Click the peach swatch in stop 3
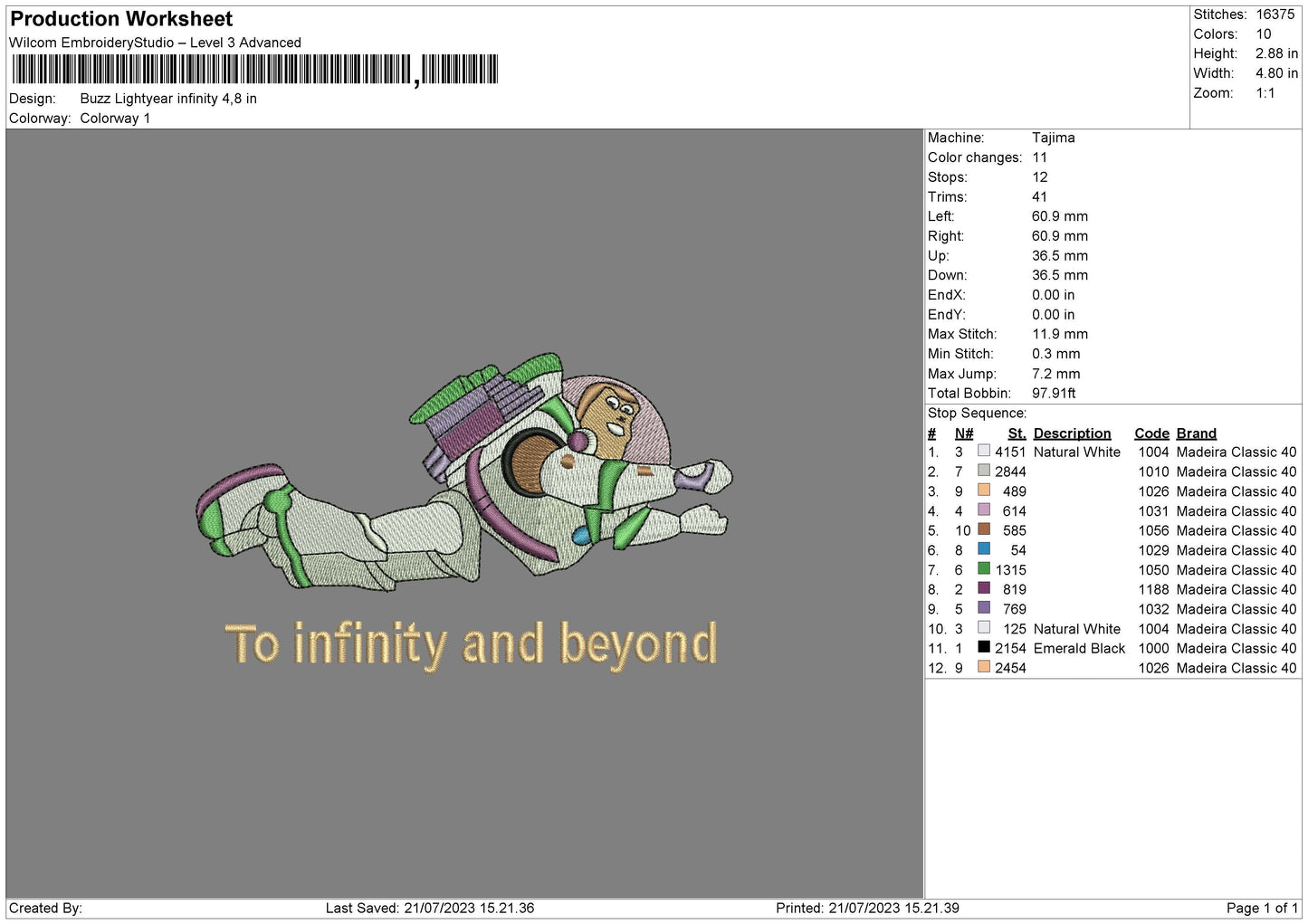The image size is (1308, 924). 984,491
